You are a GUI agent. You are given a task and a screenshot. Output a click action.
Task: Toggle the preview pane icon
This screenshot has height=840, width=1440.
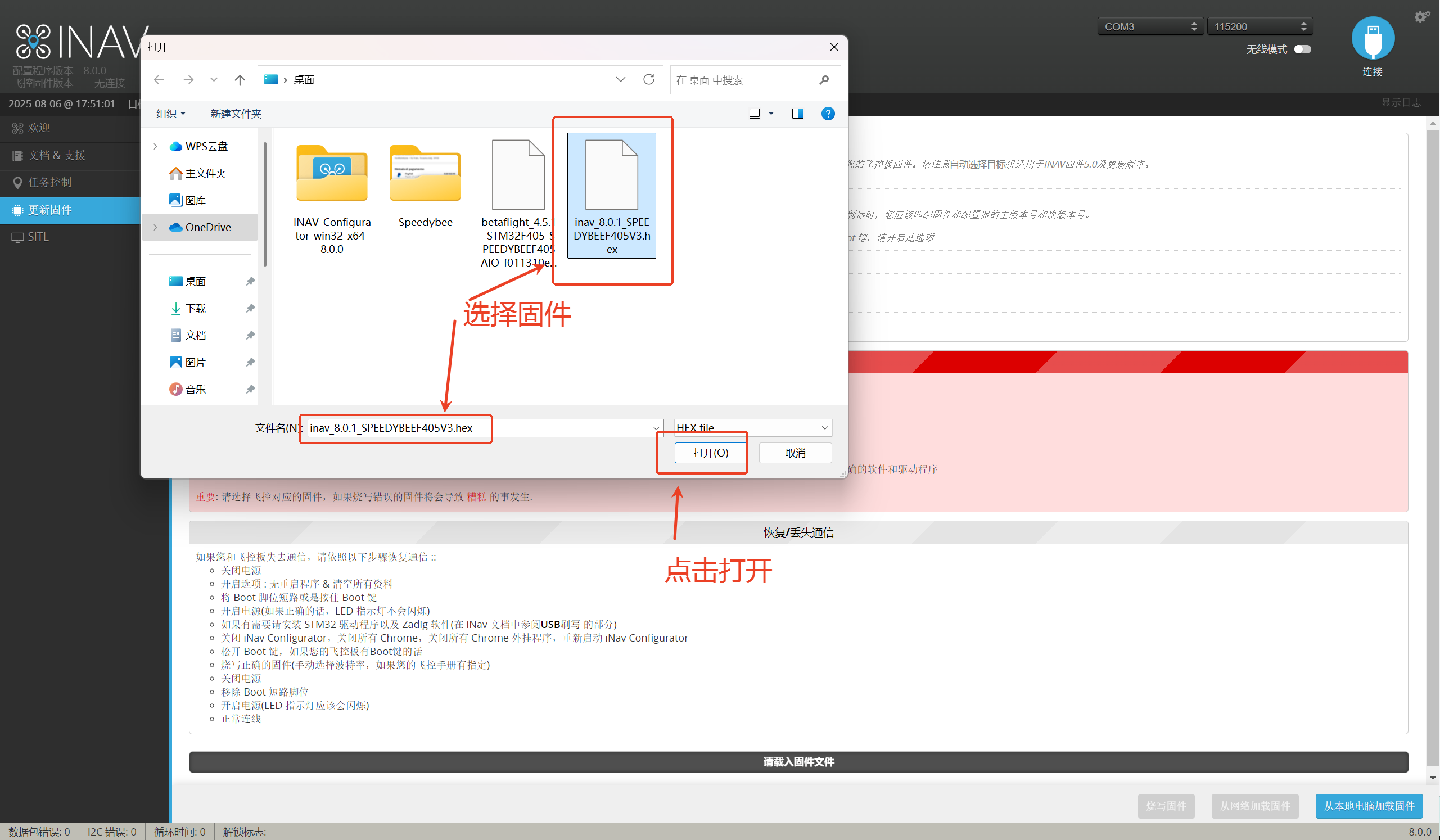797,114
